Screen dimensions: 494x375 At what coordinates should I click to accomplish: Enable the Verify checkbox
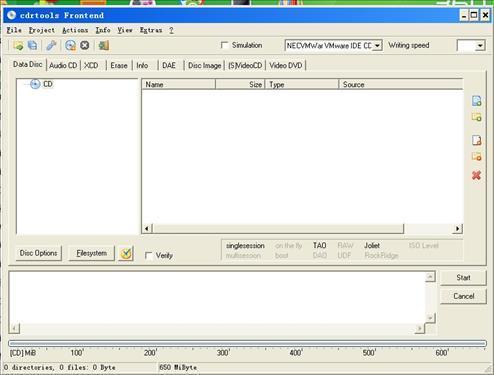point(149,256)
